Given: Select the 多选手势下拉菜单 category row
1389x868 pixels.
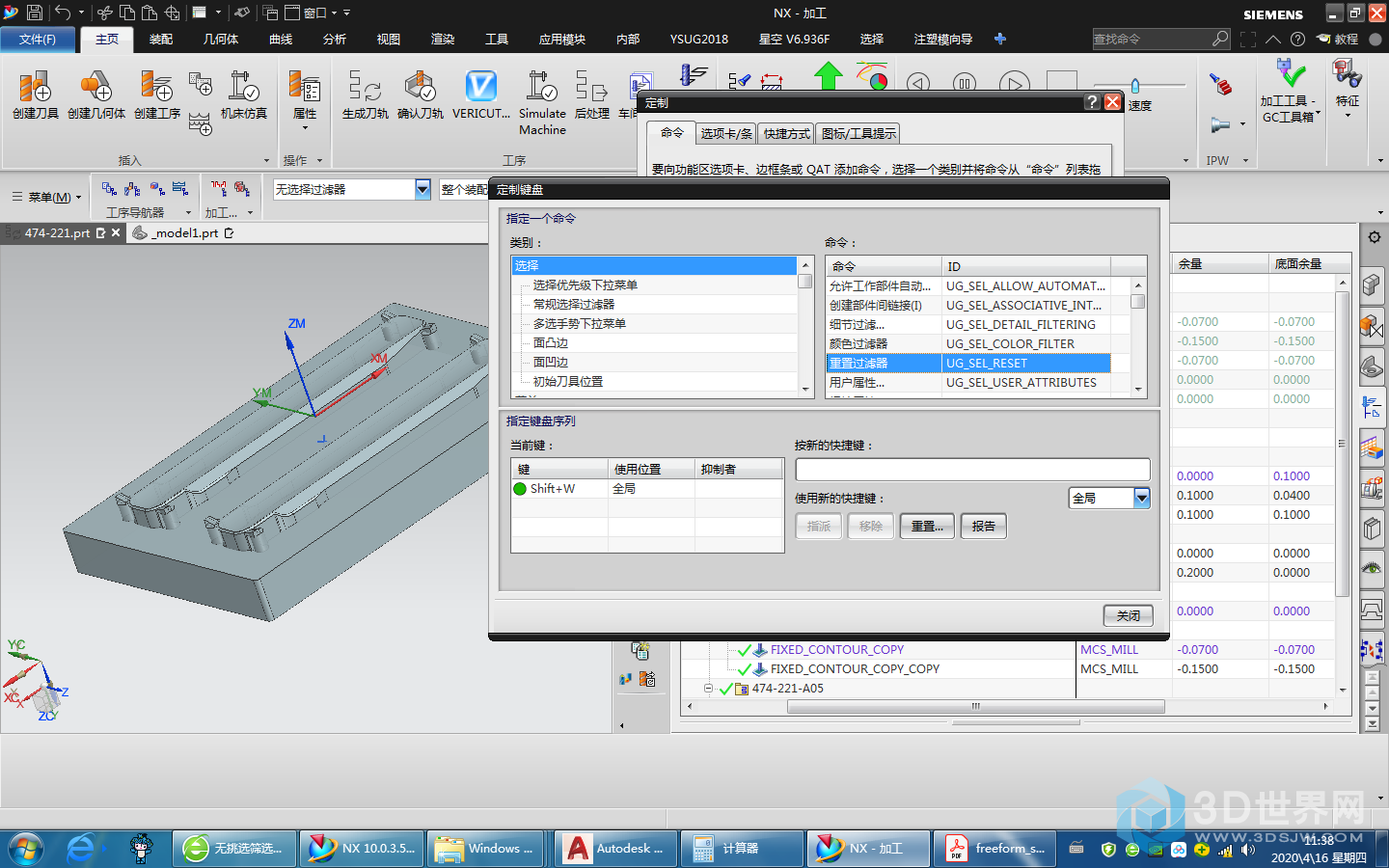Looking at the screenshot, I should (655, 324).
